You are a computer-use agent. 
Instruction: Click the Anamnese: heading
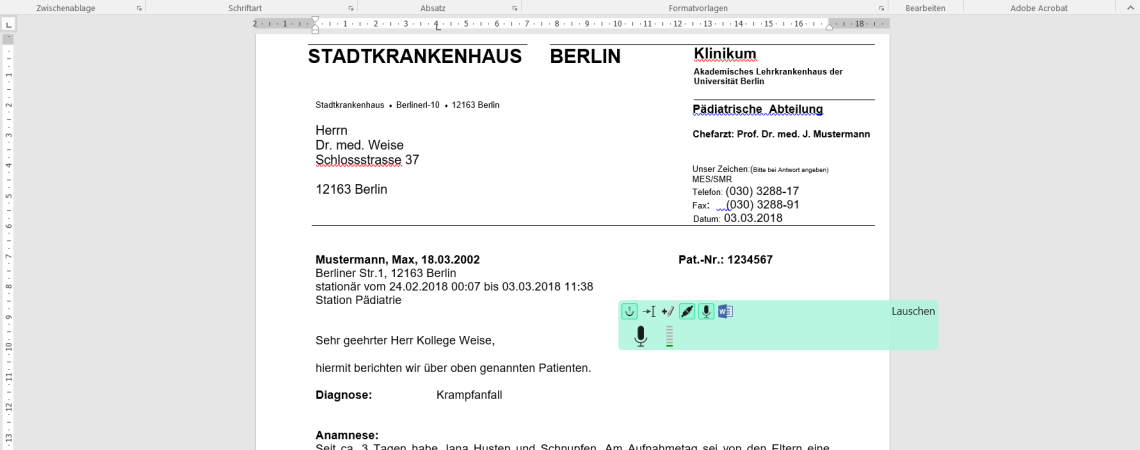[x=347, y=435]
